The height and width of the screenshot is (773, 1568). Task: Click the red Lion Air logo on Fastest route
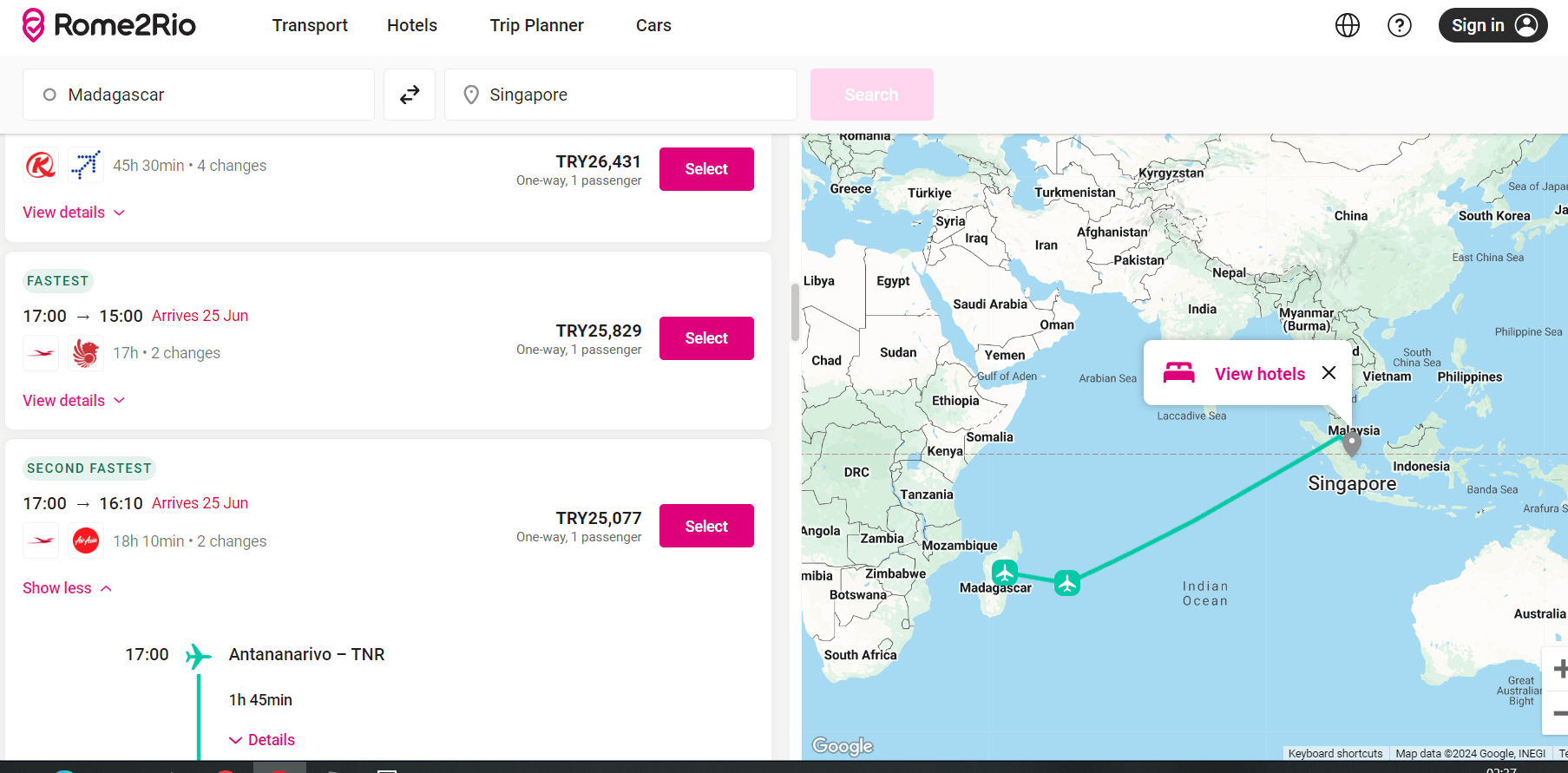(x=86, y=353)
